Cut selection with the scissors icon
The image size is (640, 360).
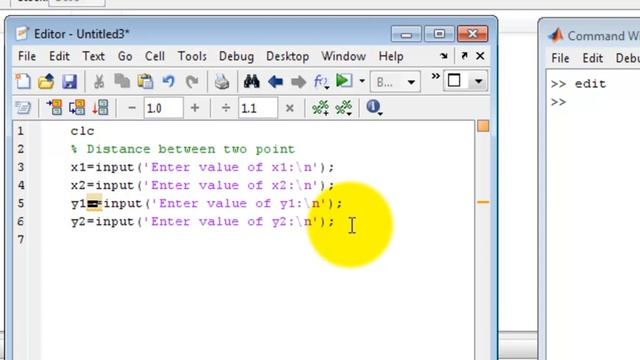[x=99, y=82]
